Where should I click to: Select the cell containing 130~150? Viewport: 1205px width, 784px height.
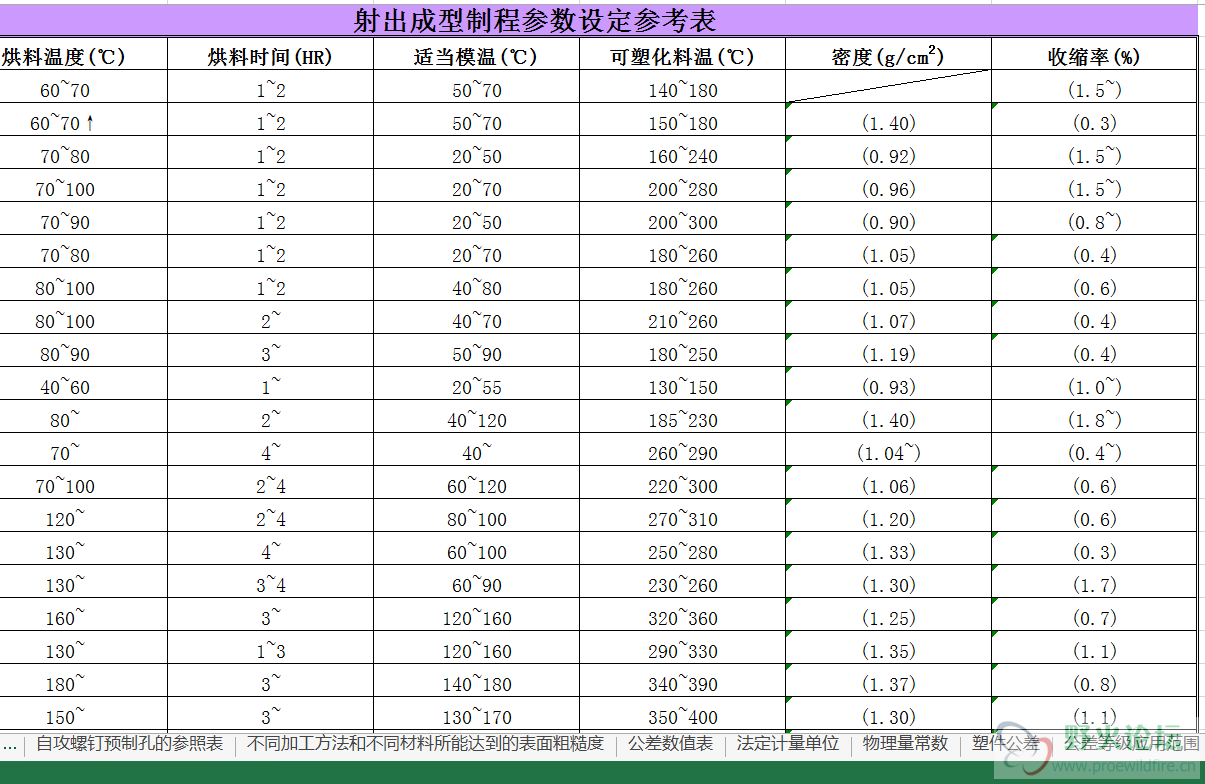click(x=683, y=384)
